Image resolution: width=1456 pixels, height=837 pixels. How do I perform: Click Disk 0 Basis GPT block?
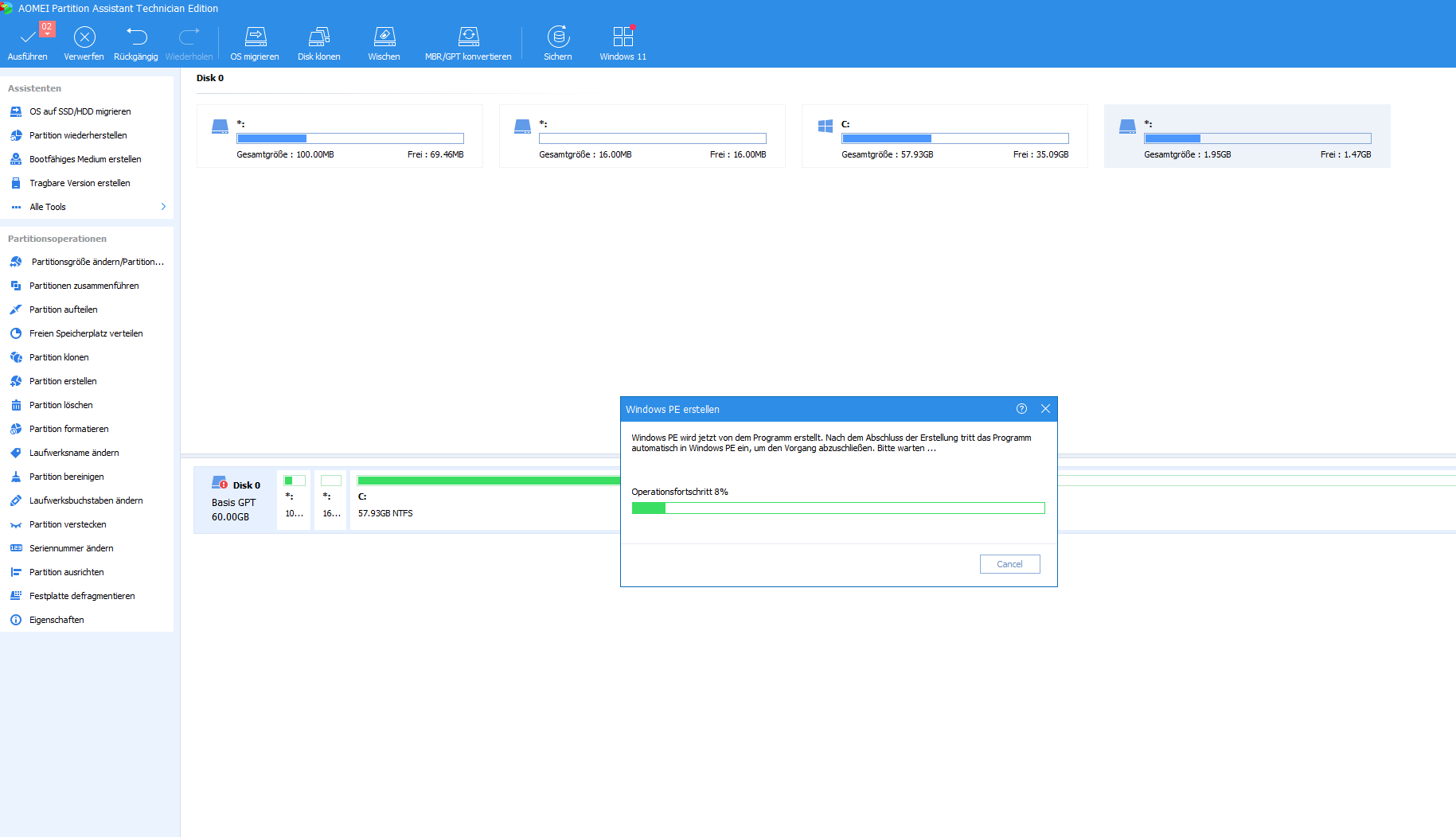pos(236,500)
